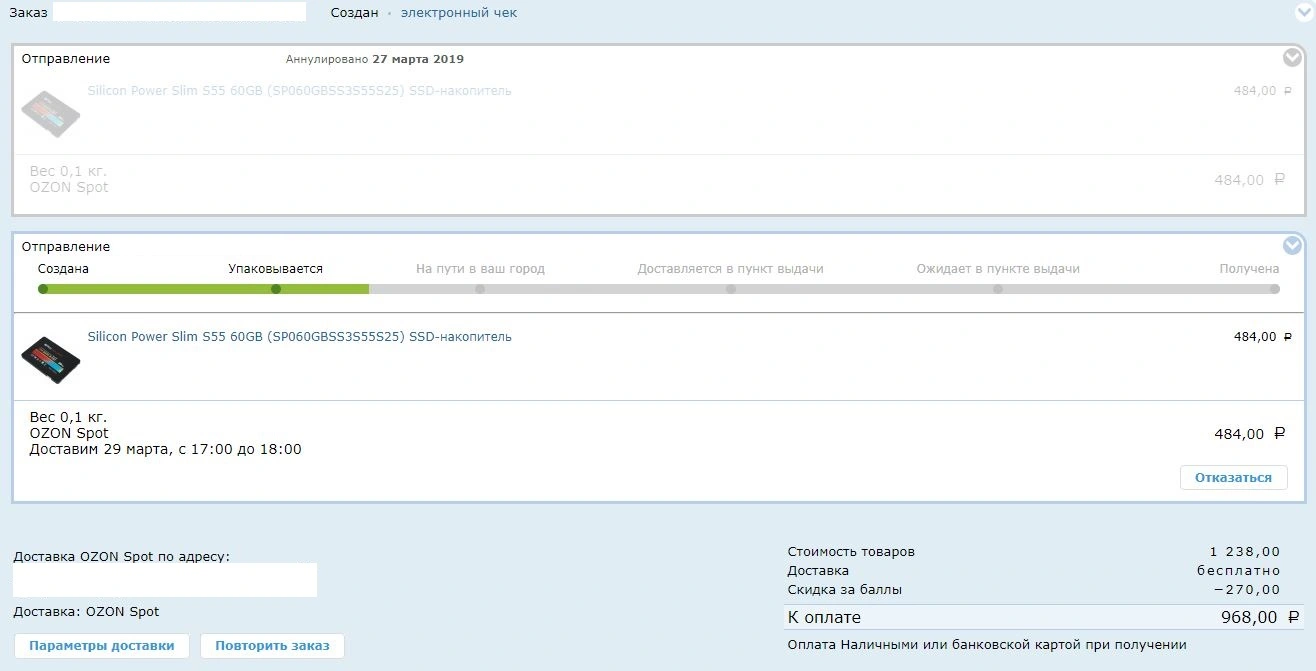Screen dimensions: 1316x671
Task: Click the Ожидает в пункте выдачи label
Action: pyautogui.click(x=998, y=269)
